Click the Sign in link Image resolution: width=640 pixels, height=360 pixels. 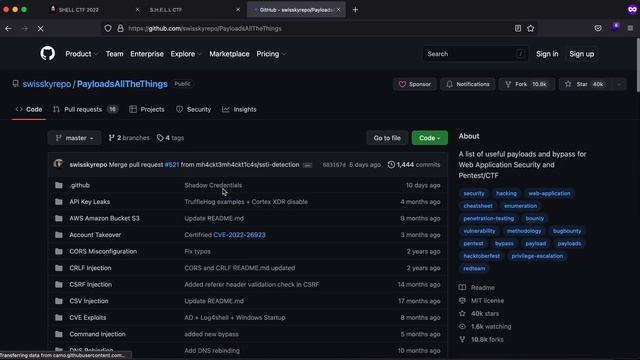[x=547, y=54]
